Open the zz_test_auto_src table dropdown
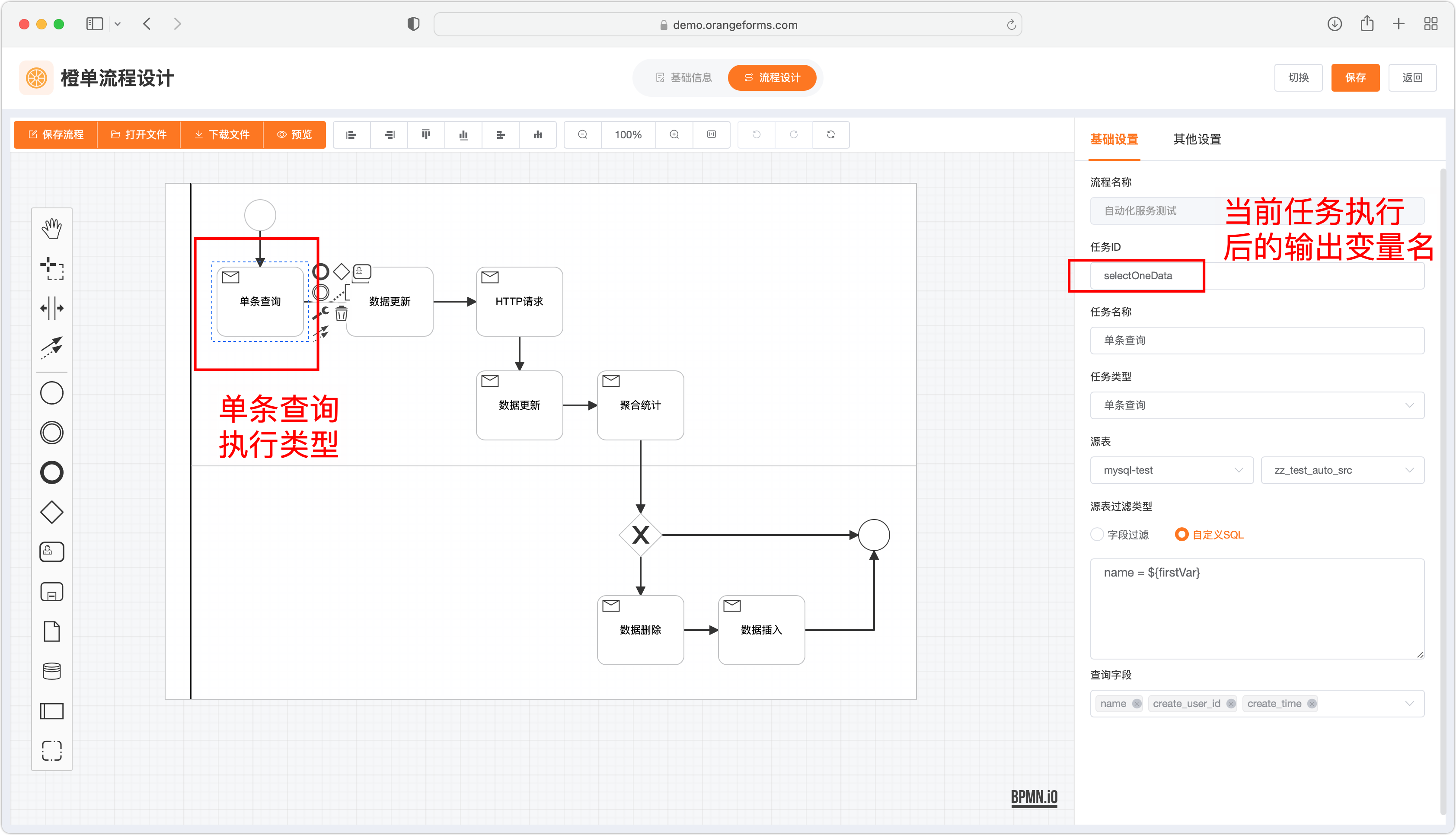 point(1342,470)
